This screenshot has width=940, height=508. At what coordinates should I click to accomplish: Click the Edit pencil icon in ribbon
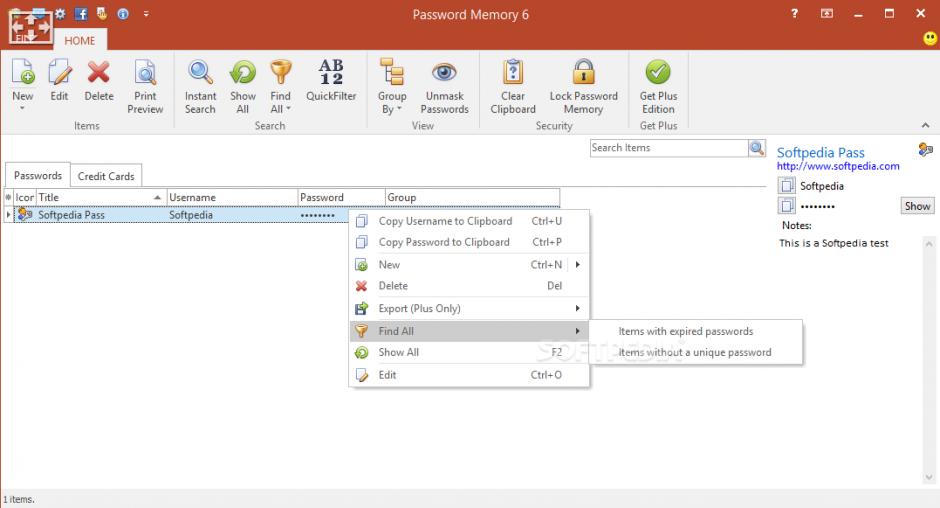[59, 73]
